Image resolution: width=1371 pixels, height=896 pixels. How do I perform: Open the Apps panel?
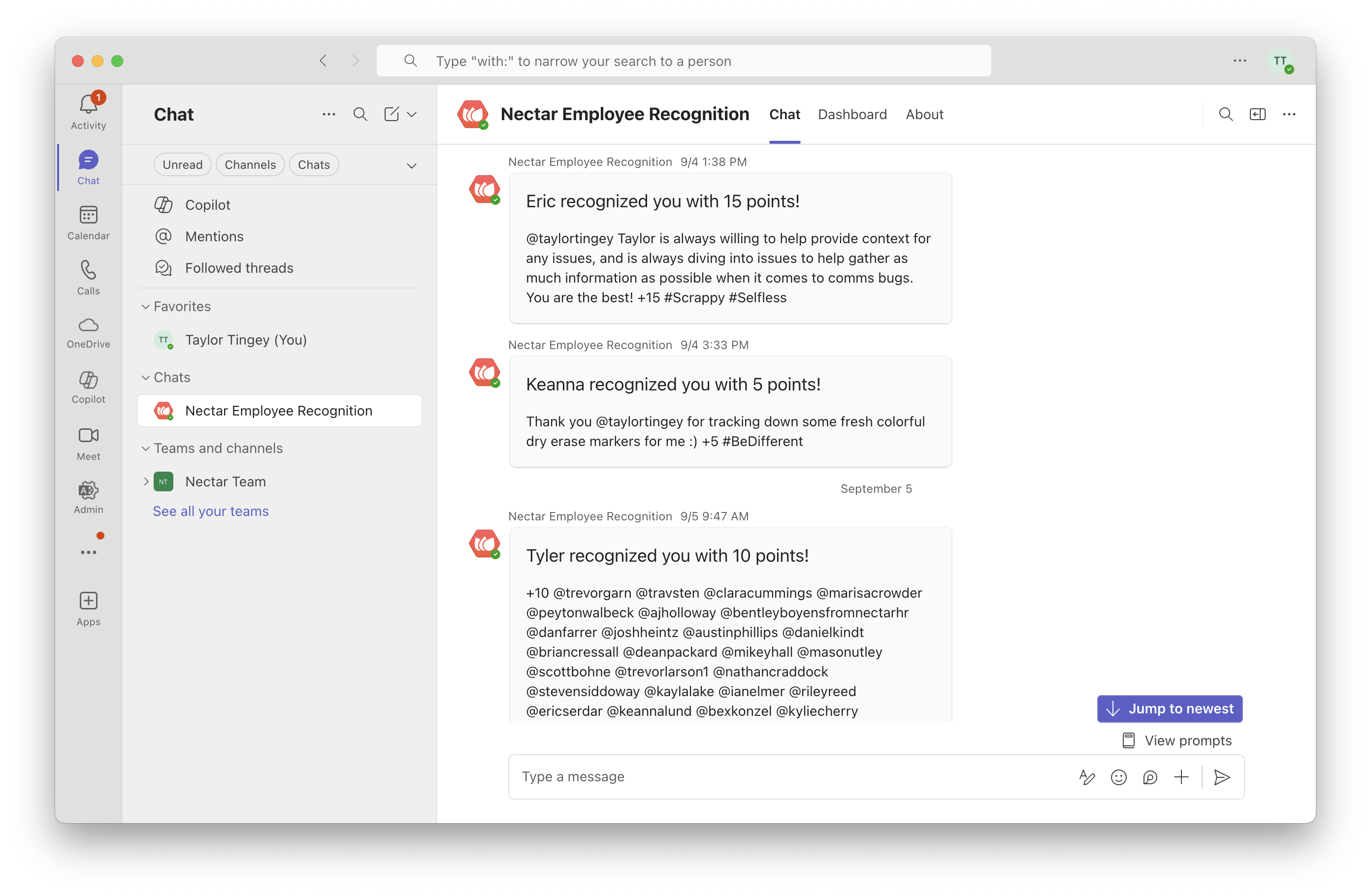pos(88,608)
